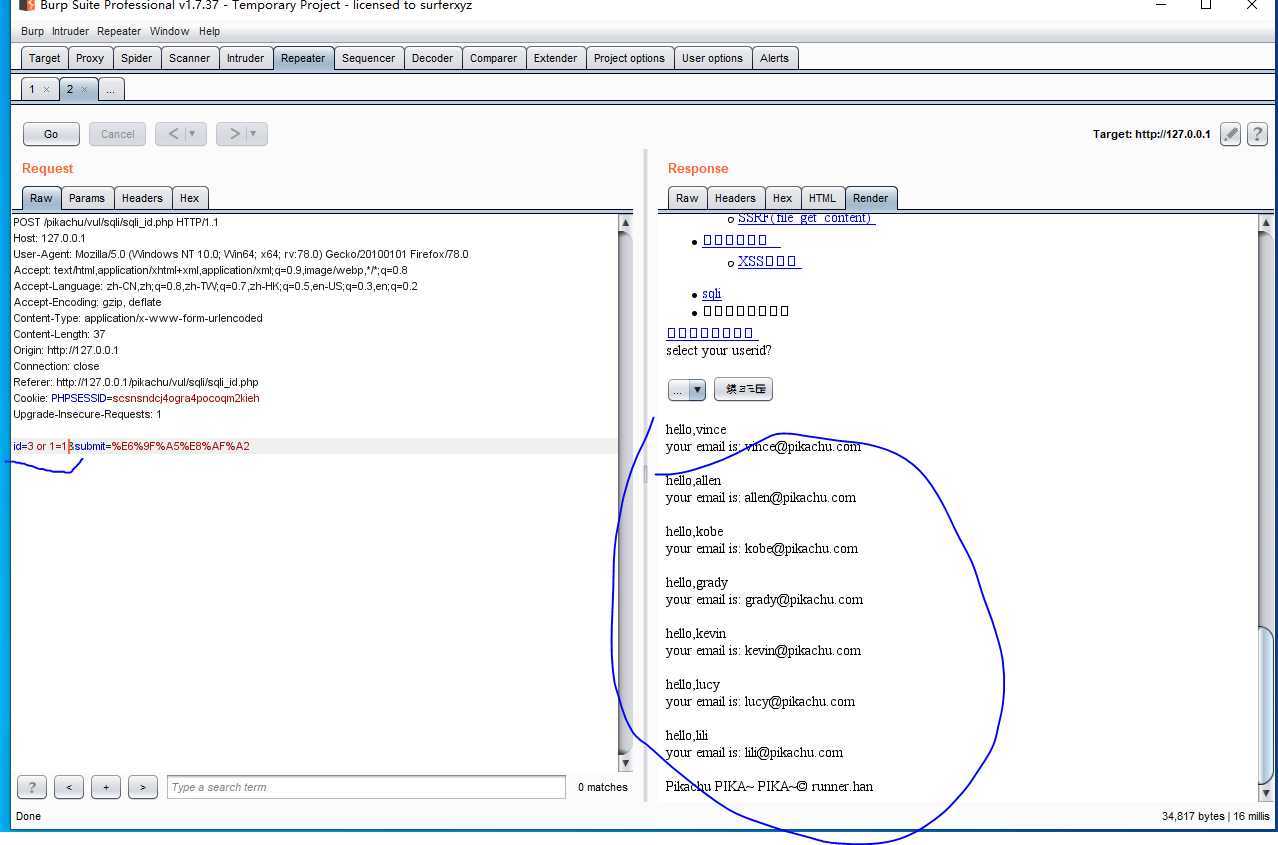Open the forward history dropdown arrow

point(254,134)
